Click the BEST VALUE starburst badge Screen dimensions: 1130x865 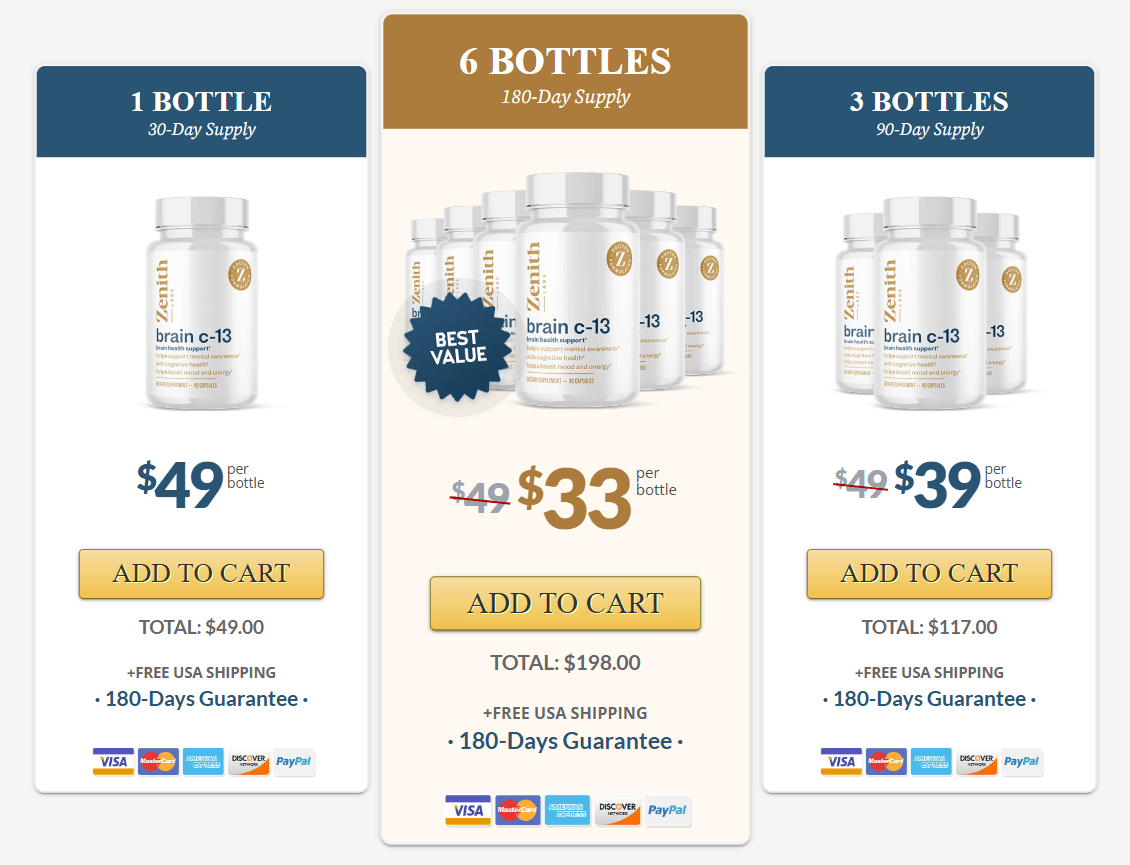pyautogui.click(x=459, y=344)
